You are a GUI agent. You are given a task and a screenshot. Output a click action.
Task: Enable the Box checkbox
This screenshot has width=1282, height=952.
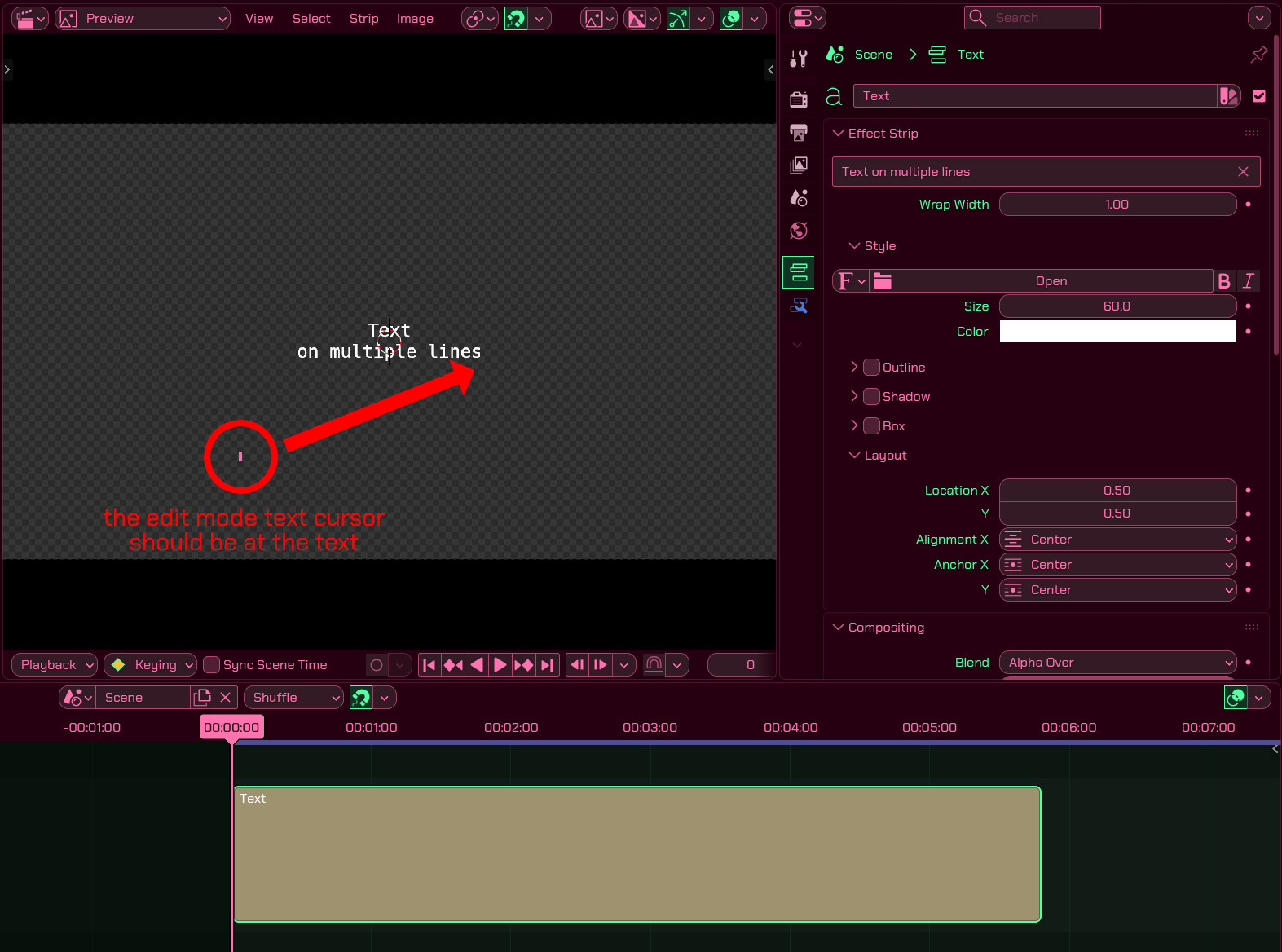pos(871,426)
